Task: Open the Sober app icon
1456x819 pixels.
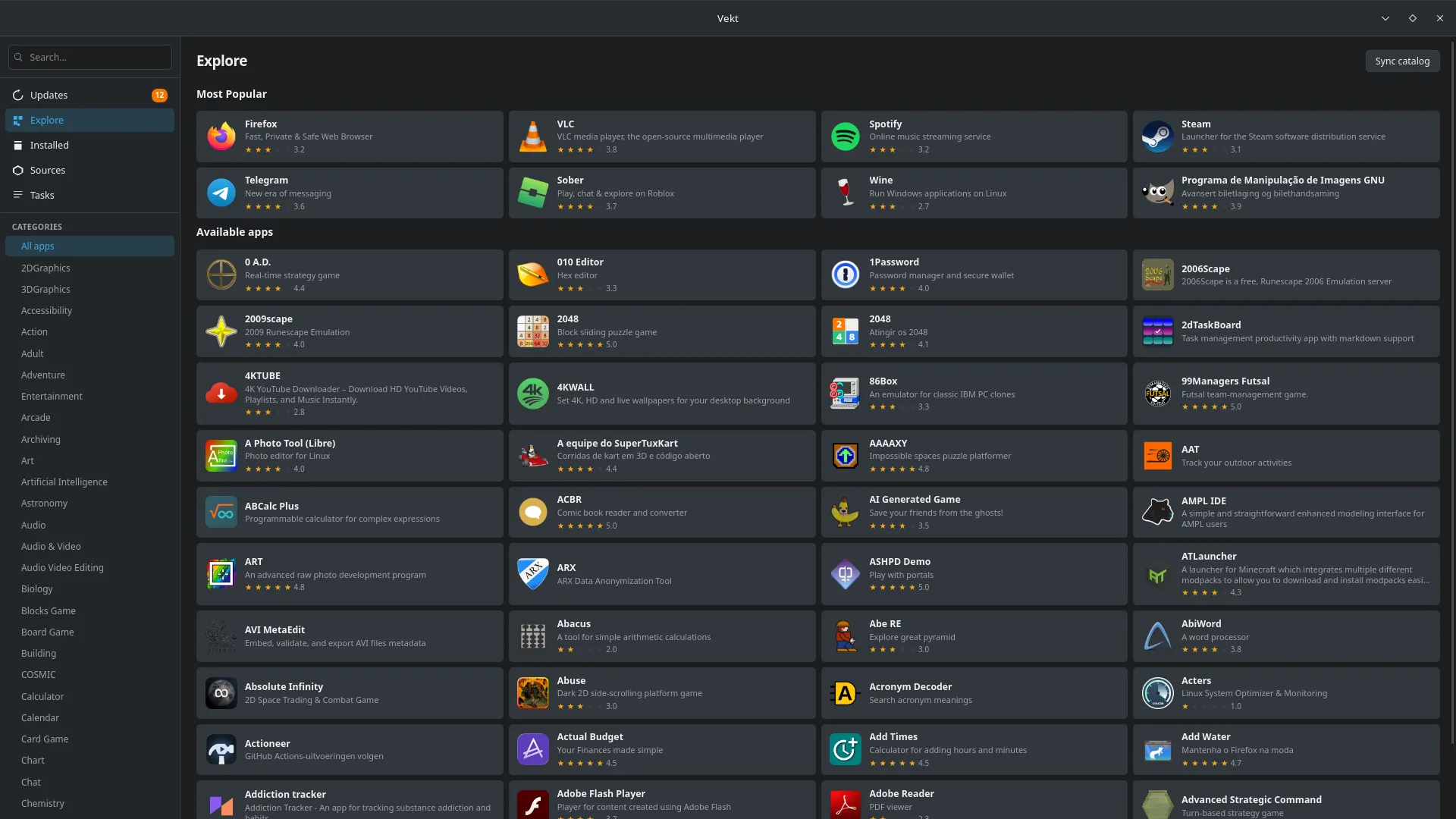Action: (x=533, y=193)
